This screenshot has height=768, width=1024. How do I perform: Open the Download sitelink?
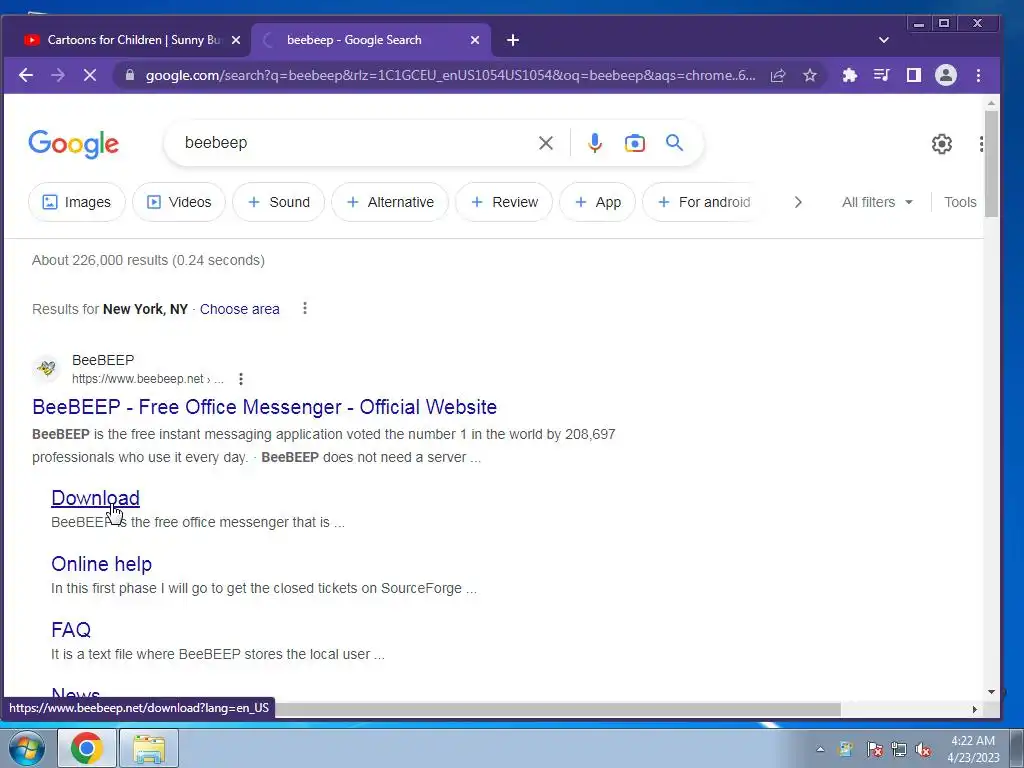pyautogui.click(x=95, y=498)
